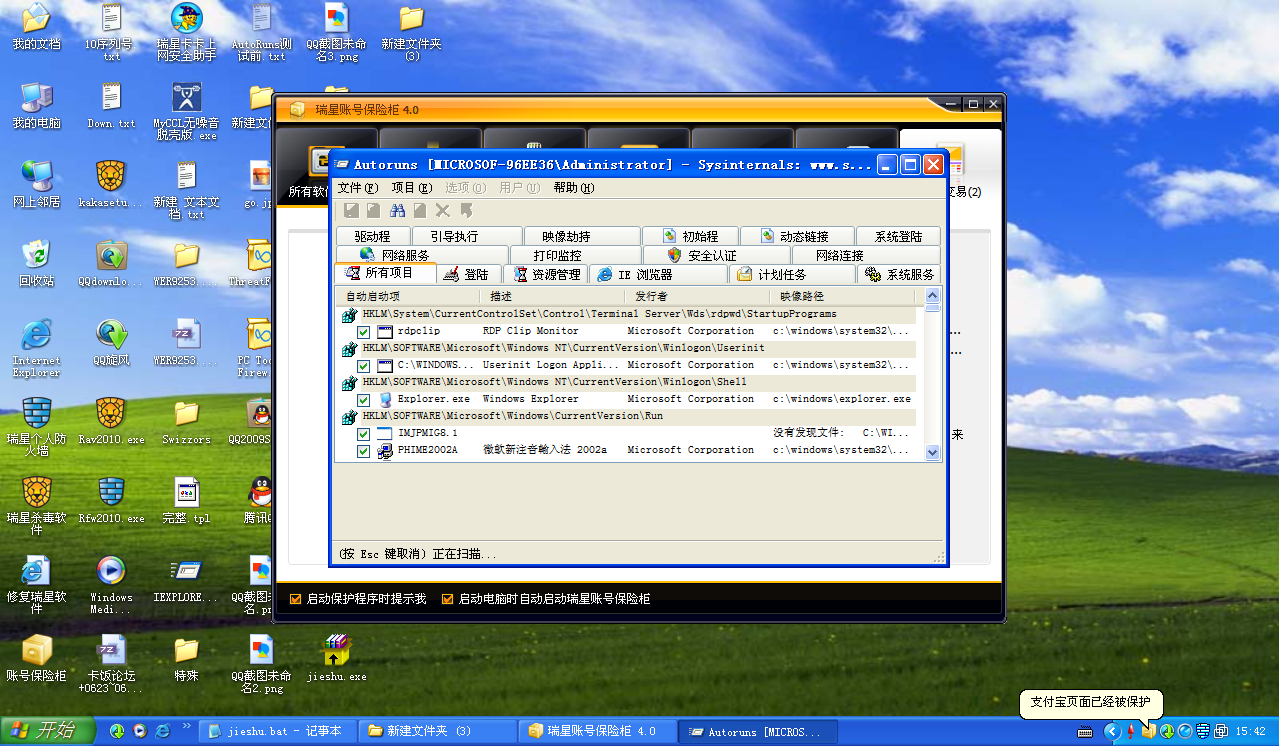Open 我的电脑 desktop icon
The height and width of the screenshot is (746, 1279).
coord(36,105)
